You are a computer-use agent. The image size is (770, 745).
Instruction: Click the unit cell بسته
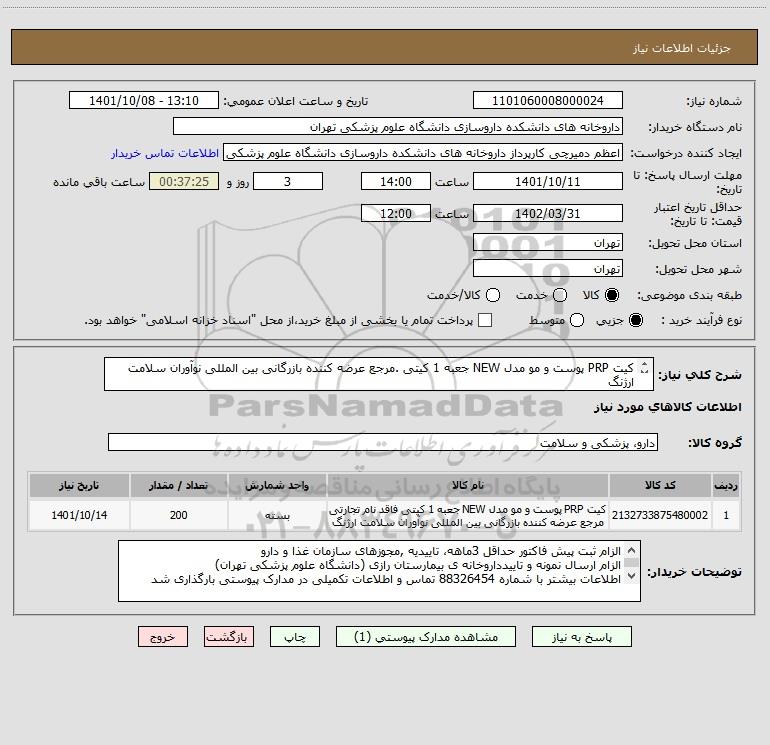point(277,515)
